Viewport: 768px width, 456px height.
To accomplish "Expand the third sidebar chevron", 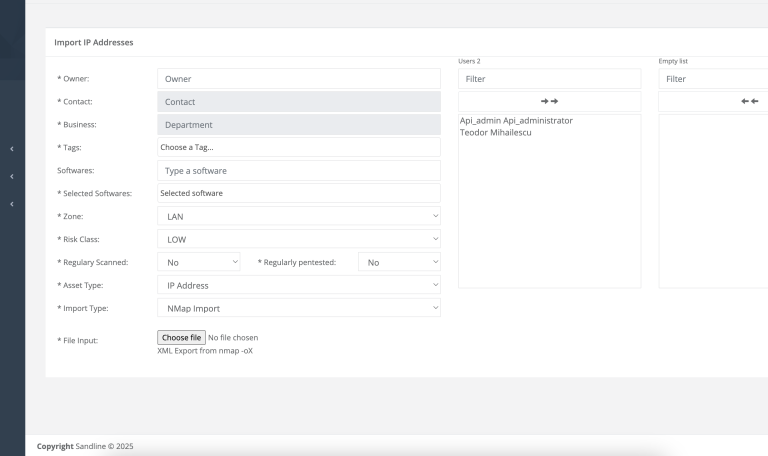I will [x=12, y=204].
